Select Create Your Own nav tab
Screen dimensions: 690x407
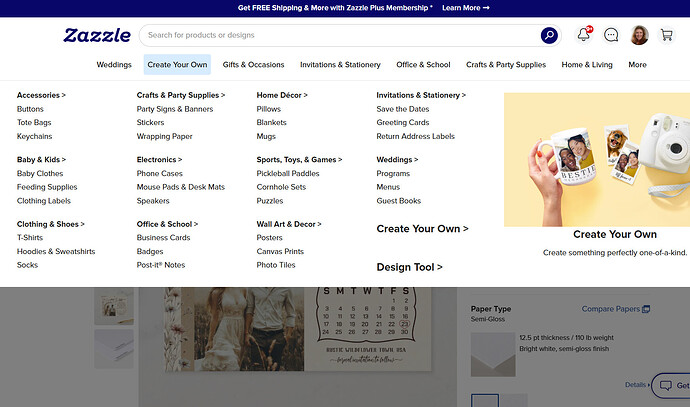coord(177,65)
